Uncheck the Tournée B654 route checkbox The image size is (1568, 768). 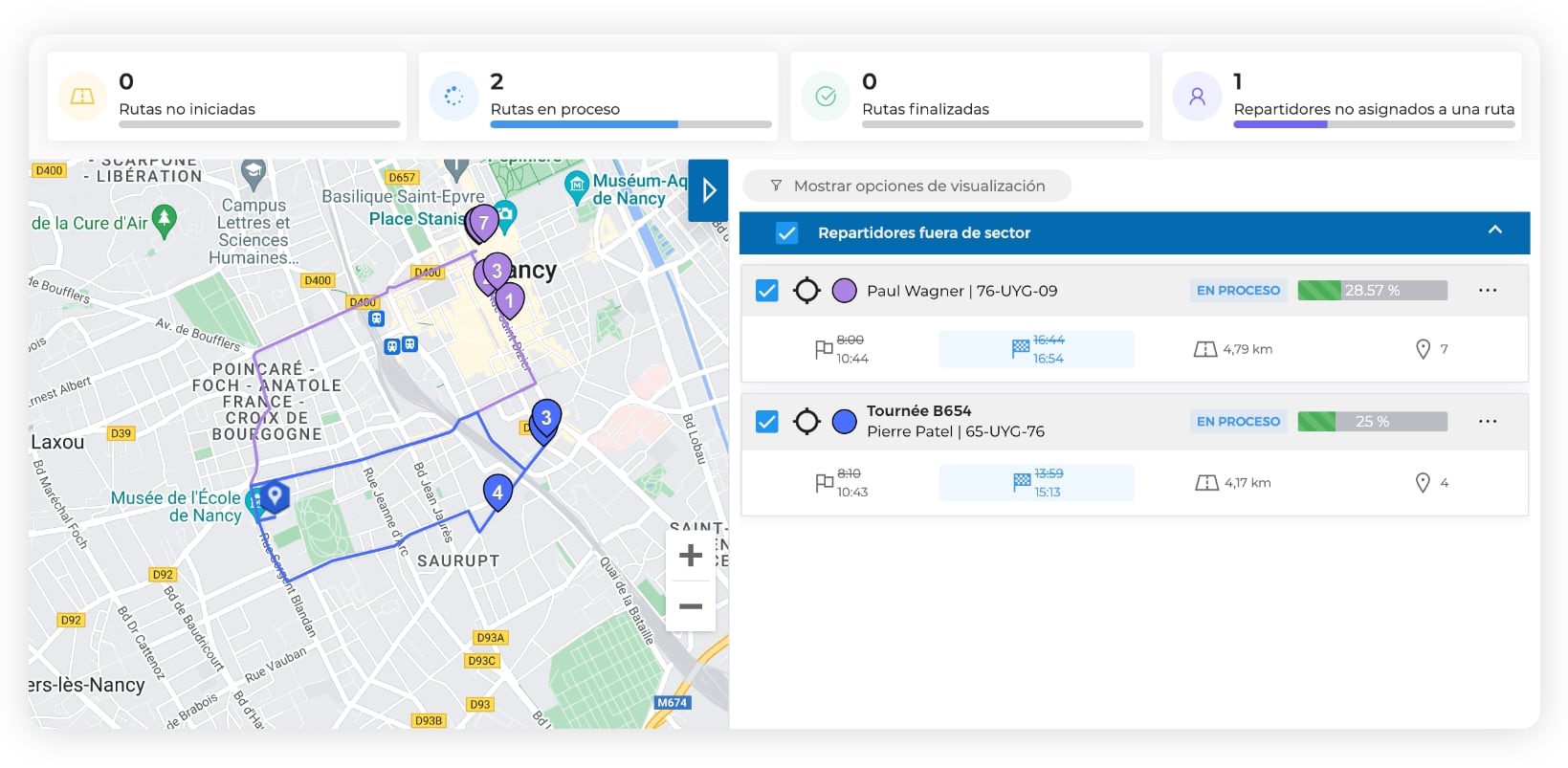coord(767,422)
